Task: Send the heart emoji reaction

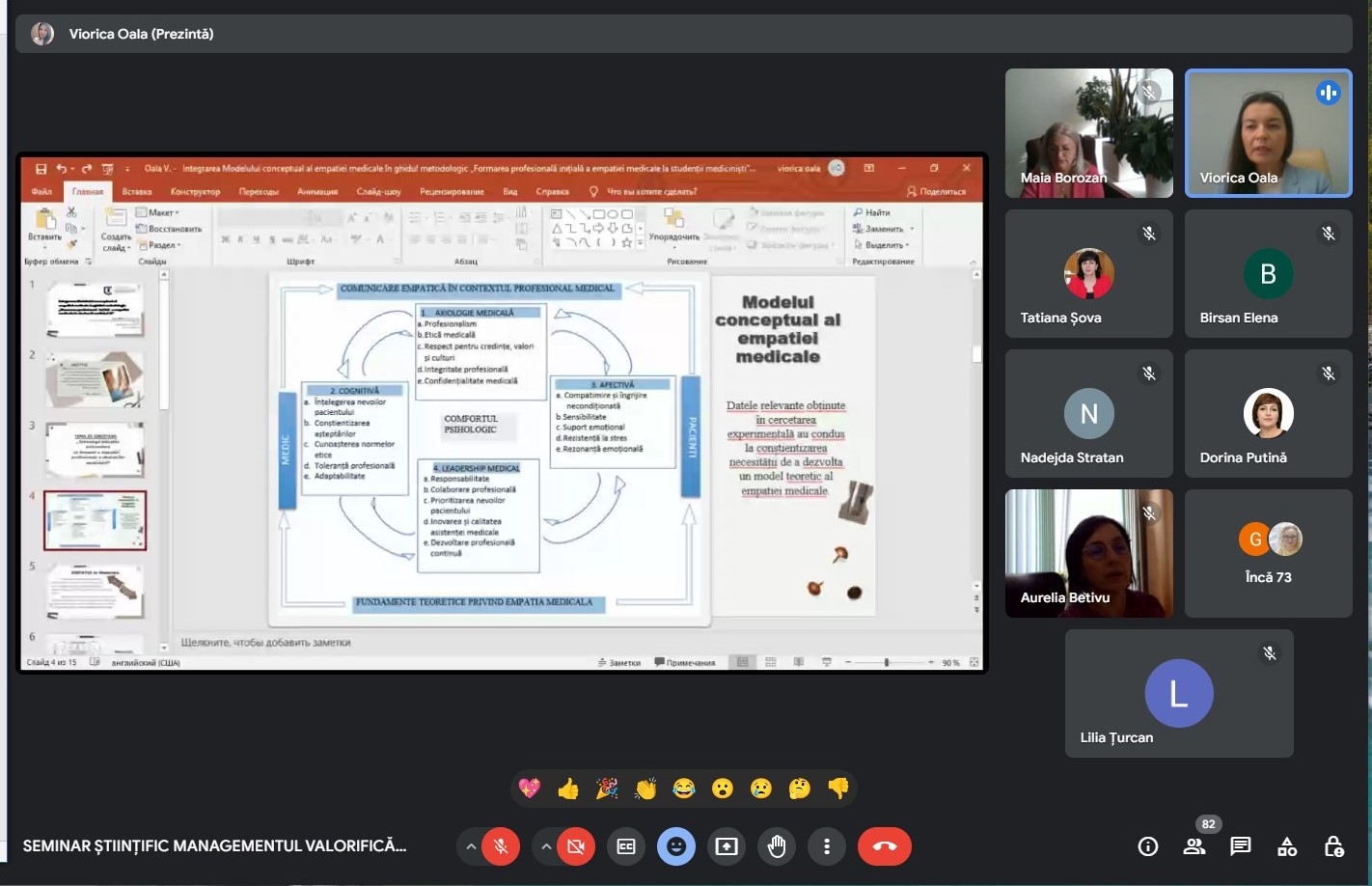Action: [530, 789]
